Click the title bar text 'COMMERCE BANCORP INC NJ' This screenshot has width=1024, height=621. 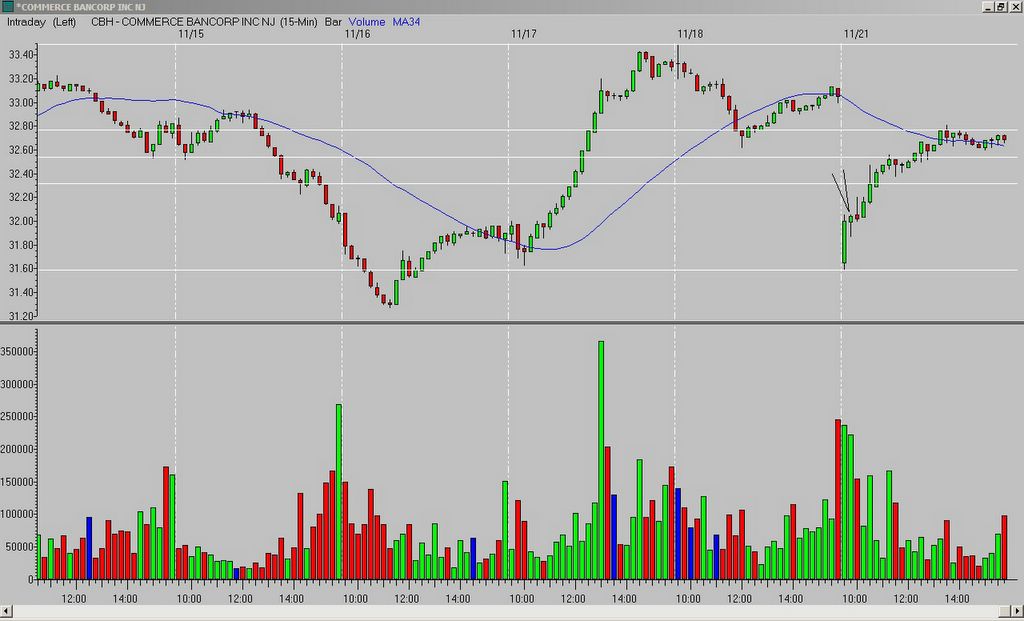84,7
